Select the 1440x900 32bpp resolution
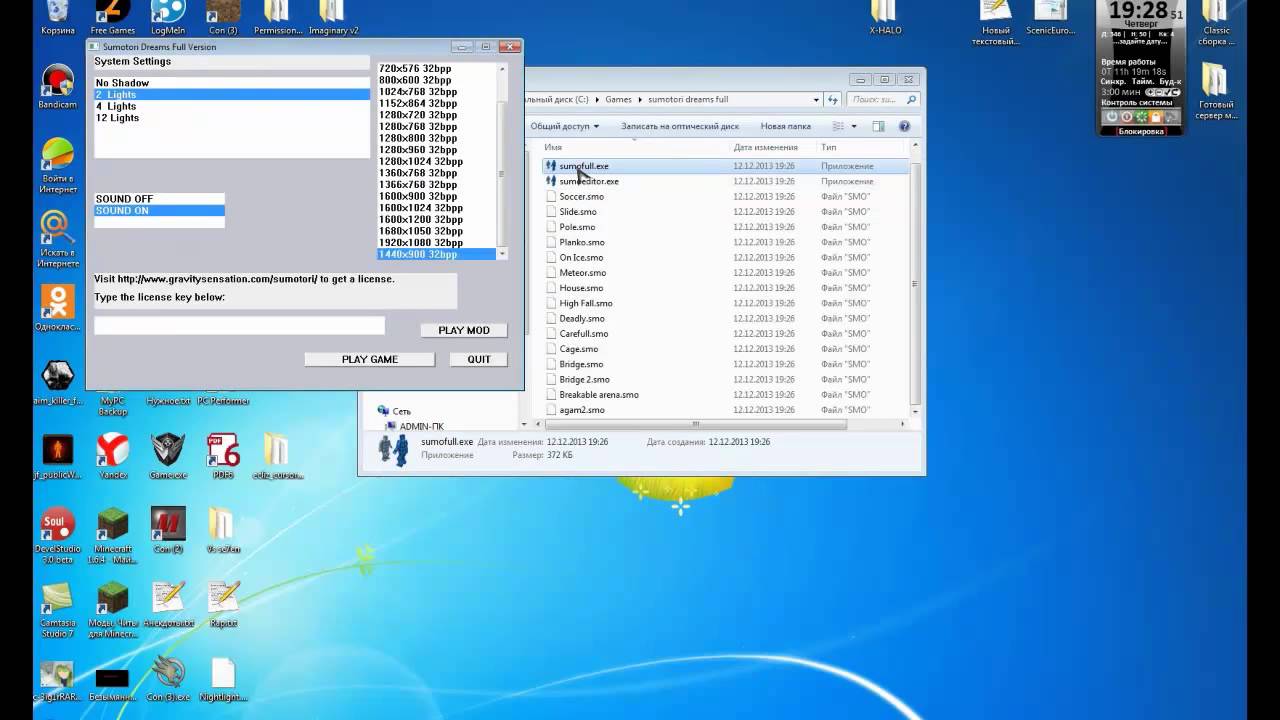 point(436,254)
